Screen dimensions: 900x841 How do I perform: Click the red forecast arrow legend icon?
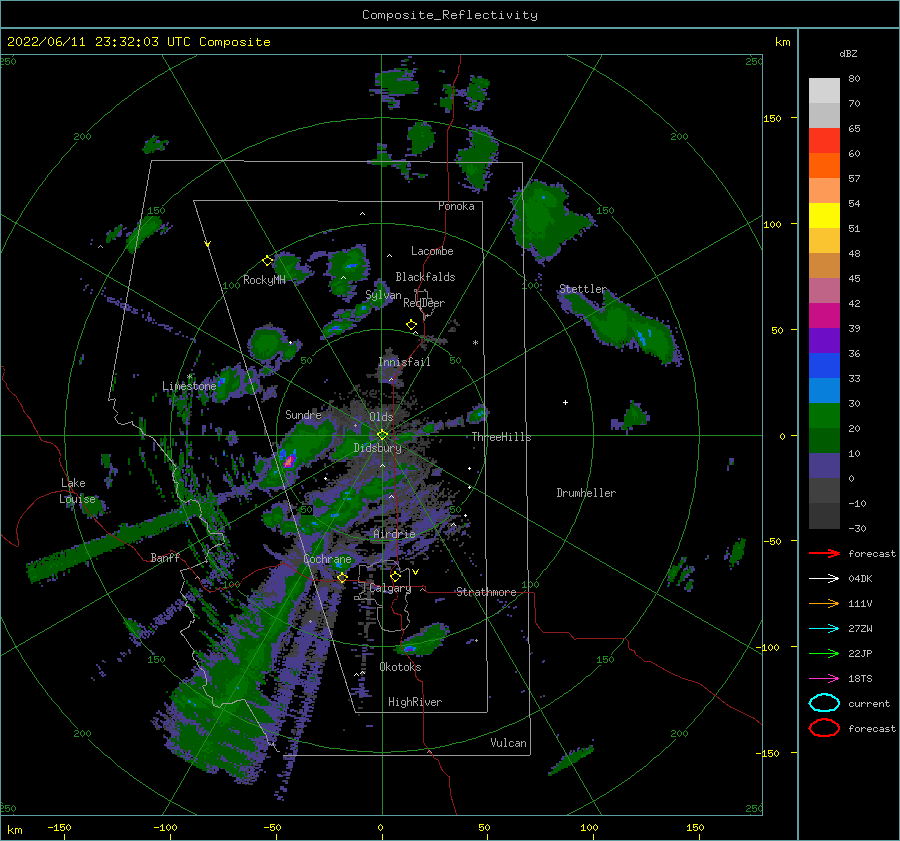click(824, 553)
